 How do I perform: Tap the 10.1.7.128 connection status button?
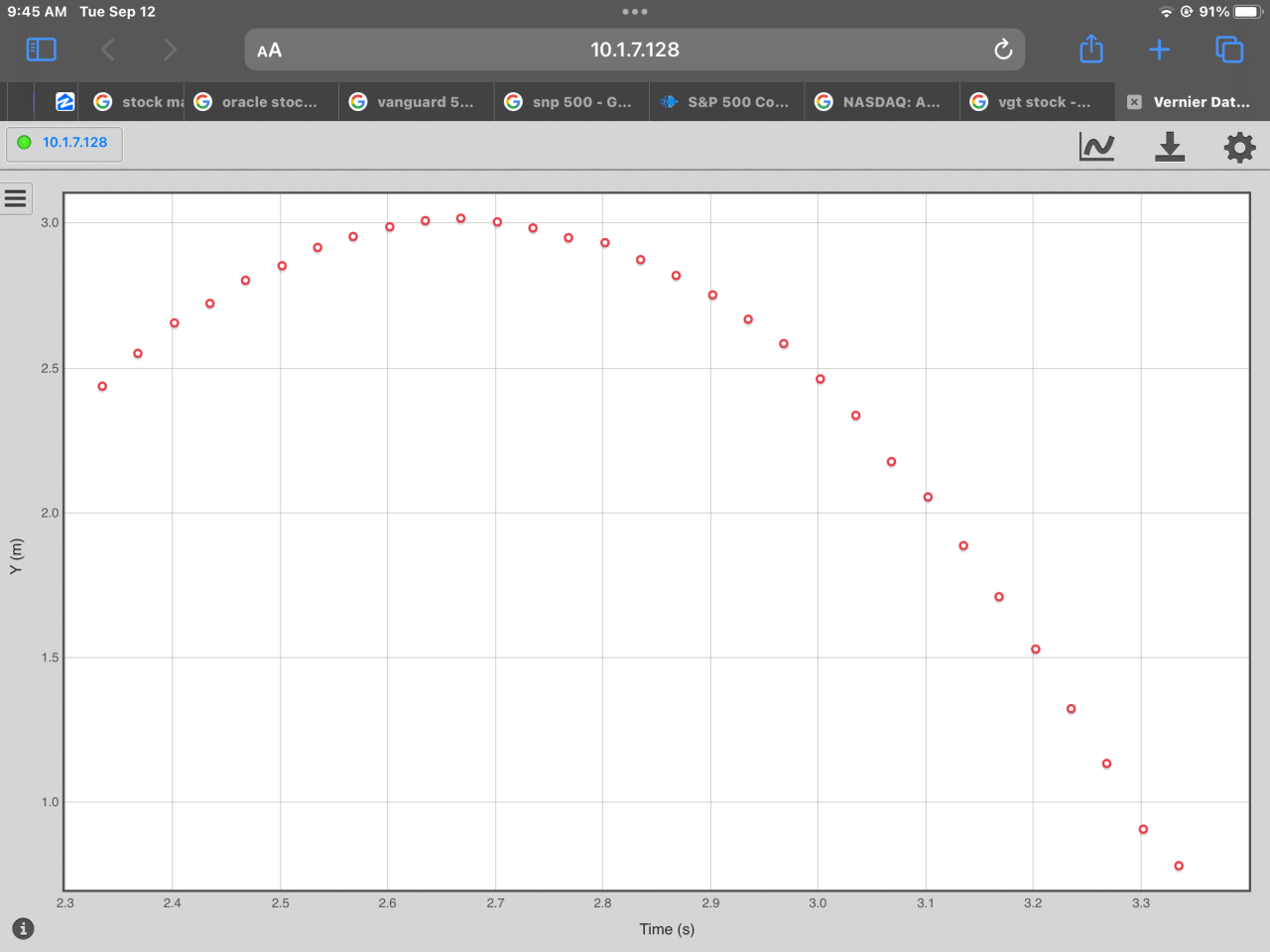(64, 143)
